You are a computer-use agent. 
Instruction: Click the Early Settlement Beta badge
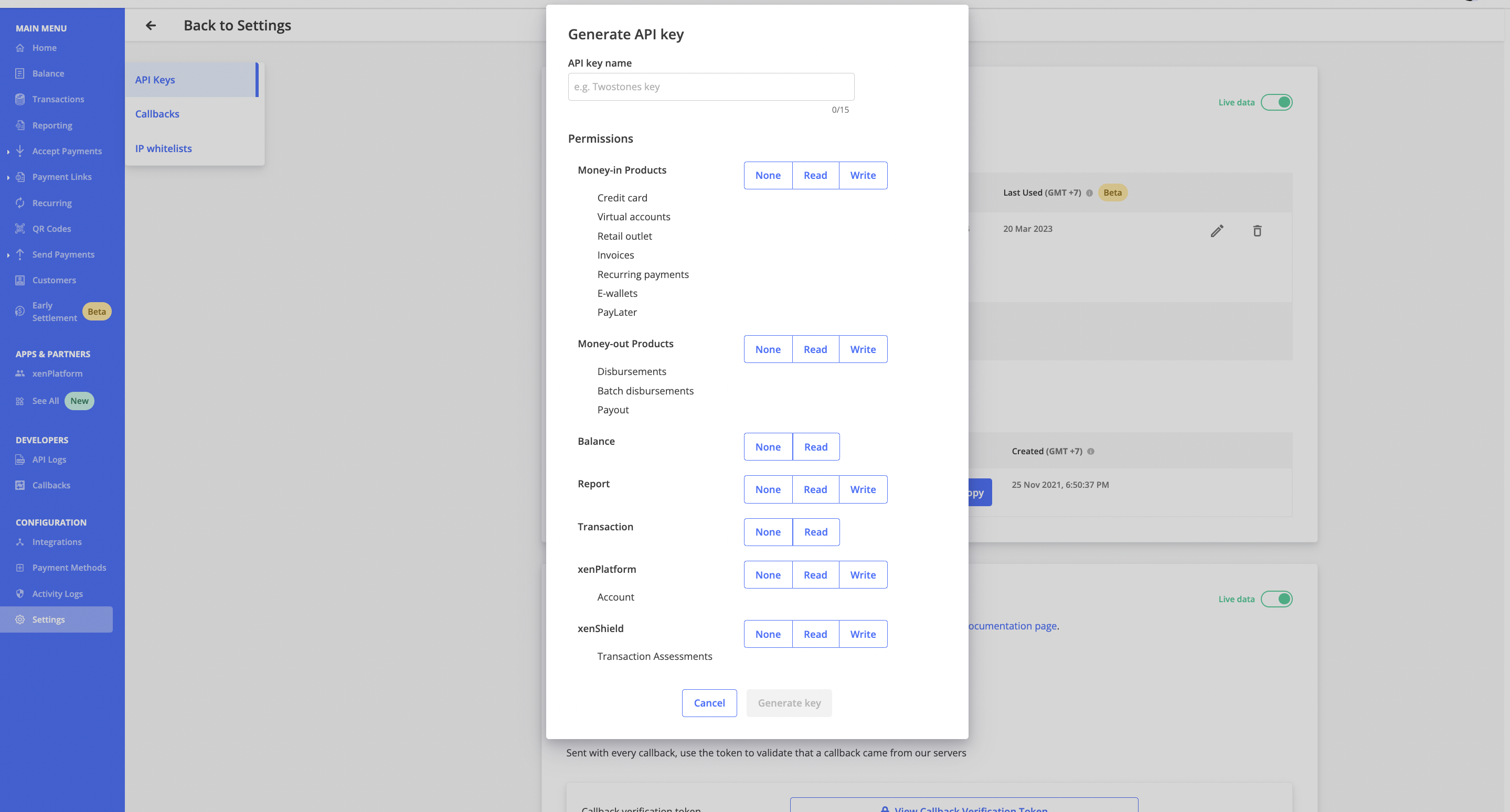(96, 311)
